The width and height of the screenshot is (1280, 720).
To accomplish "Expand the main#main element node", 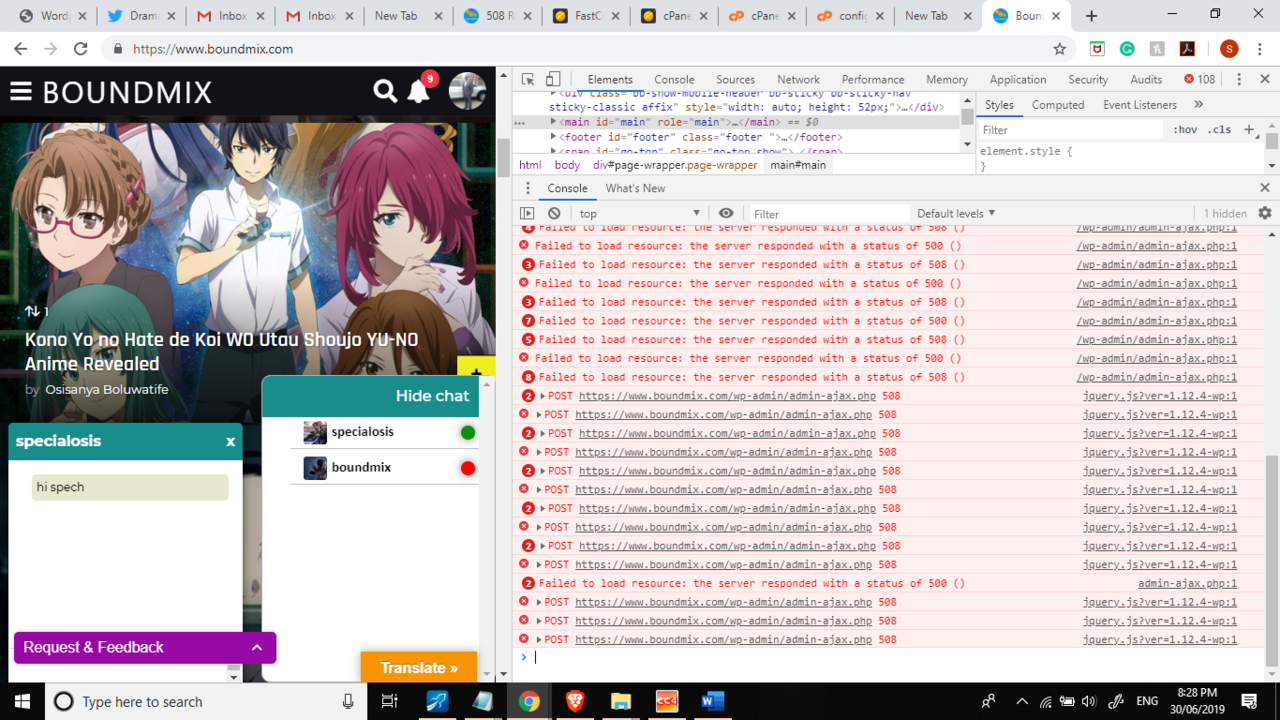I will pyautogui.click(x=554, y=122).
